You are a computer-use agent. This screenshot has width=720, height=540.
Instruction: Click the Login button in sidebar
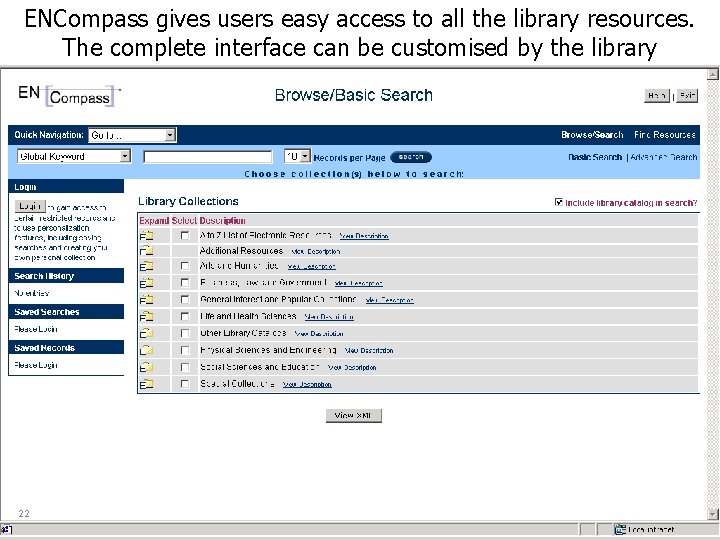pyautogui.click(x=30, y=206)
